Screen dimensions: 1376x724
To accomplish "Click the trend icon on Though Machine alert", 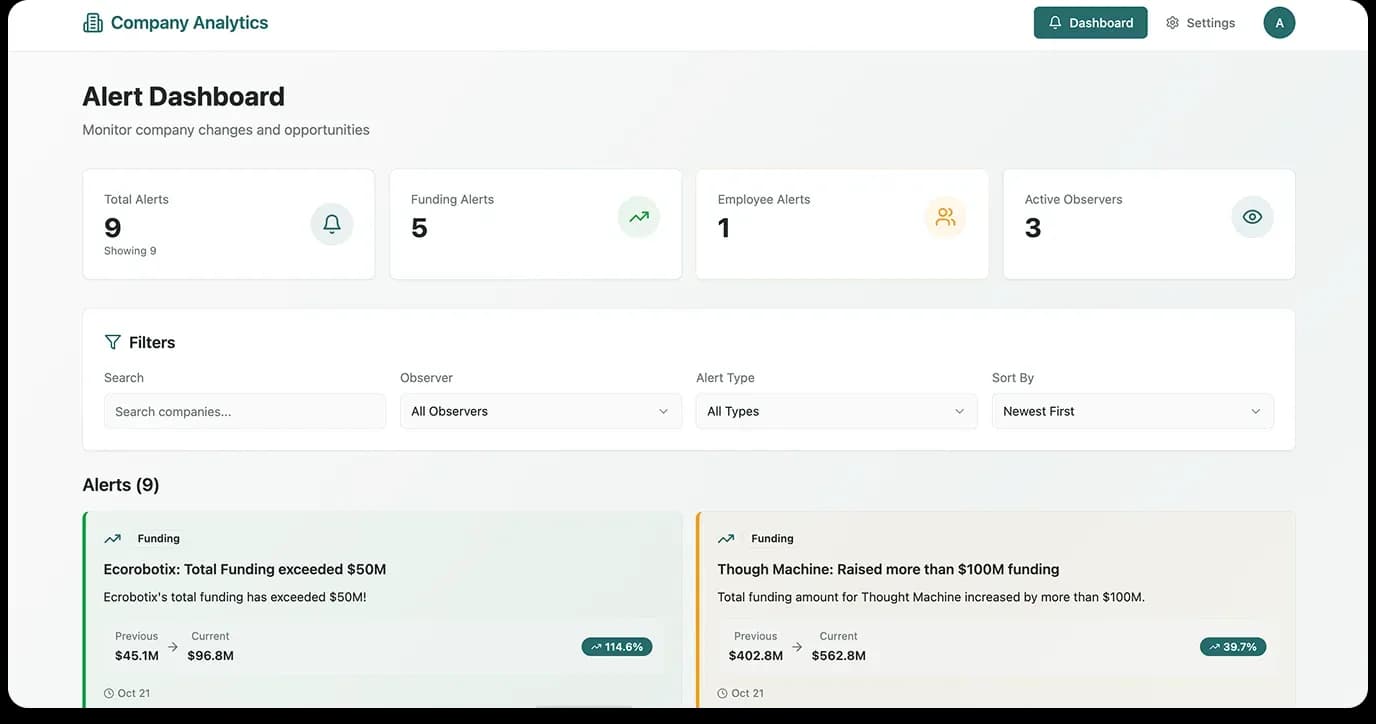I will (726, 539).
